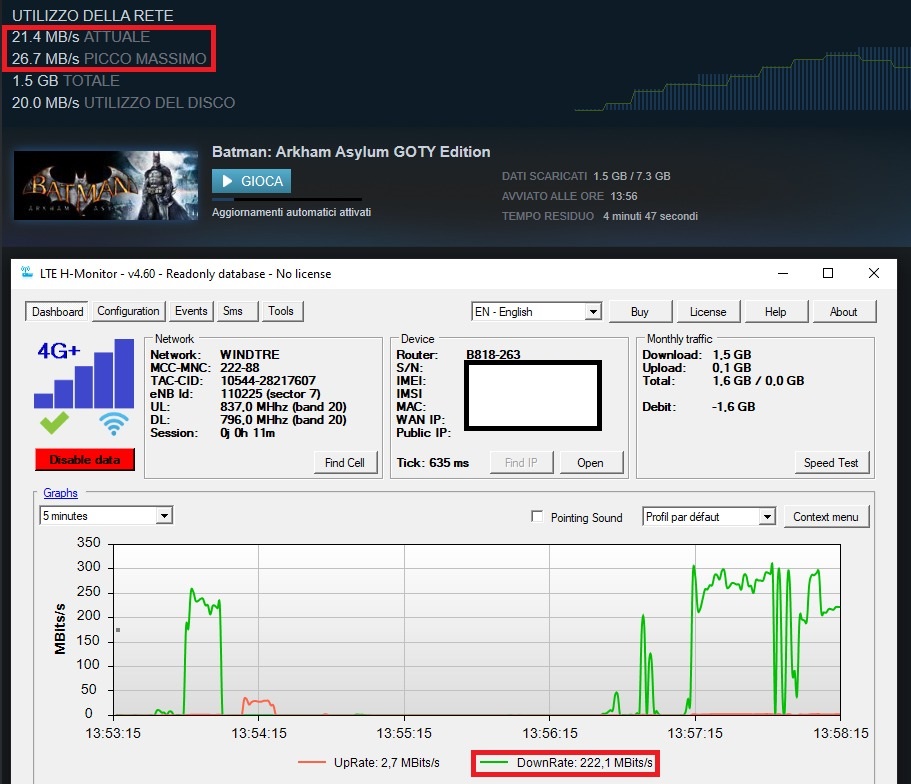Click the License button
Image resolution: width=911 pixels, height=784 pixels.
pos(708,312)
